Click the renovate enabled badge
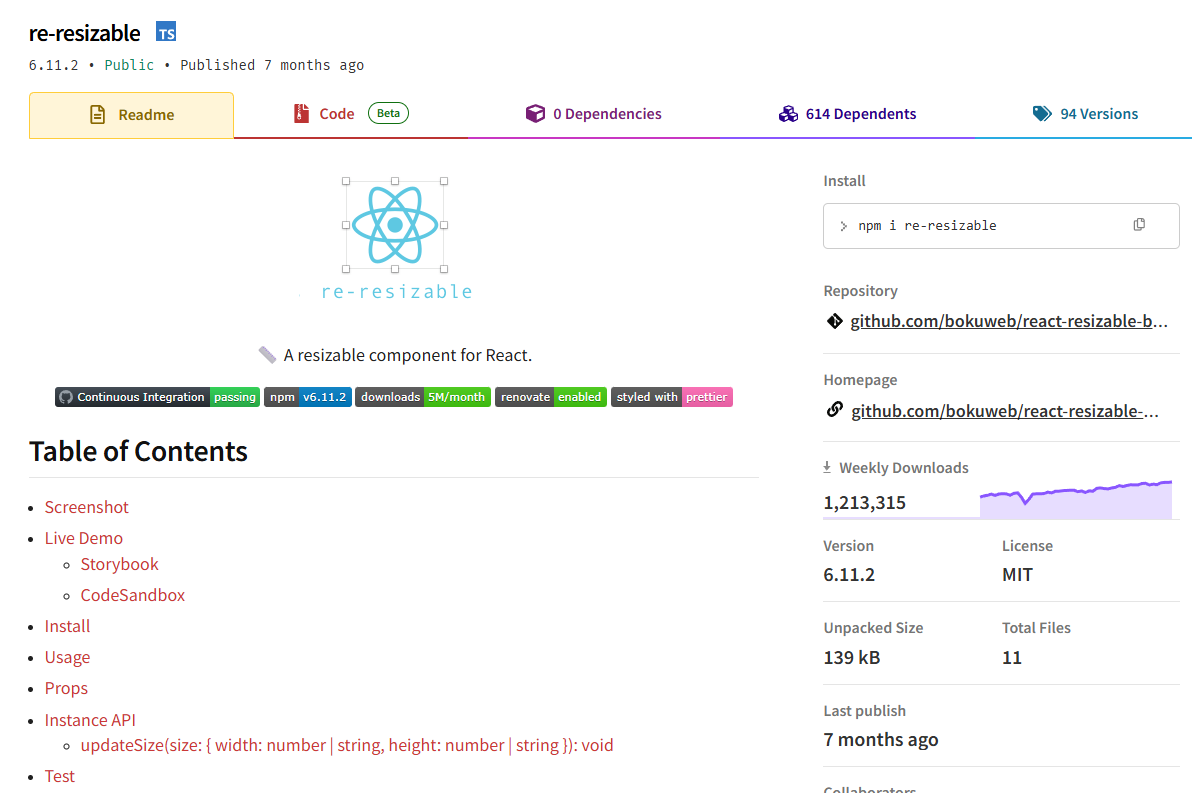Viewport: 1192px width, 793px height. (x=551, y=397)
